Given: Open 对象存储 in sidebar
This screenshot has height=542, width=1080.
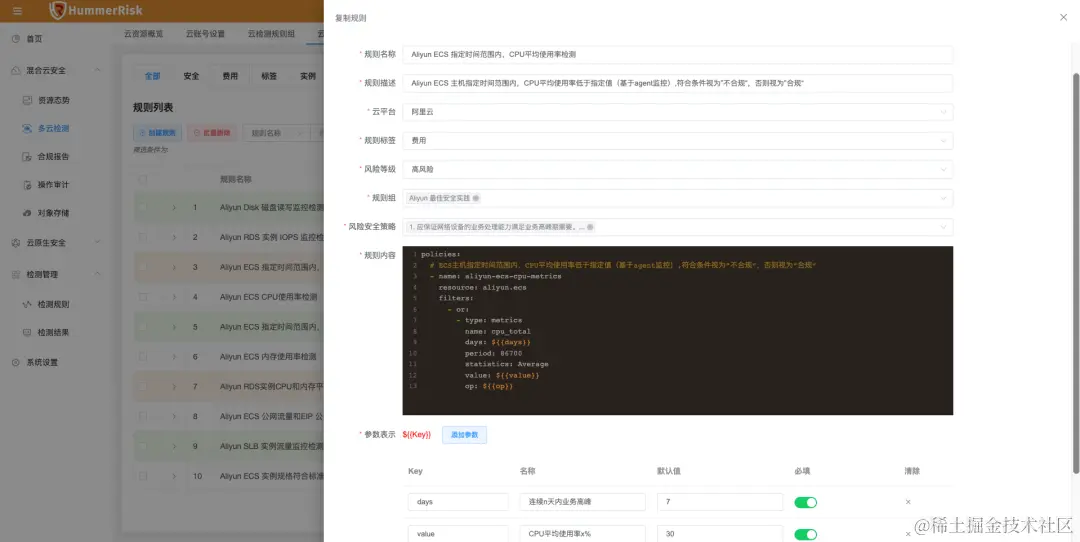Looking at the screenshot, I should tap(54, 213).
